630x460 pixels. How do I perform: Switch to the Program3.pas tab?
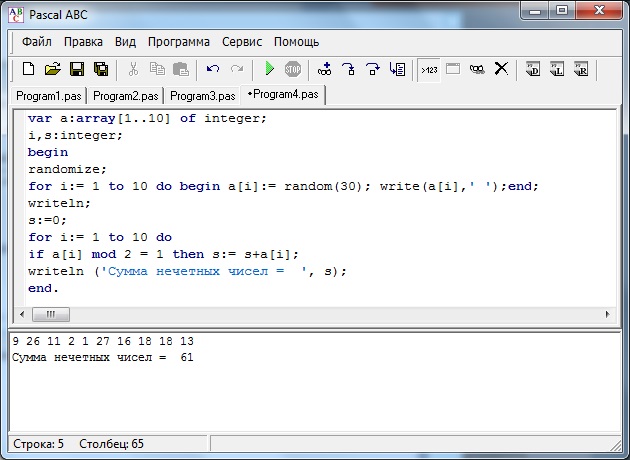point(202,96)
